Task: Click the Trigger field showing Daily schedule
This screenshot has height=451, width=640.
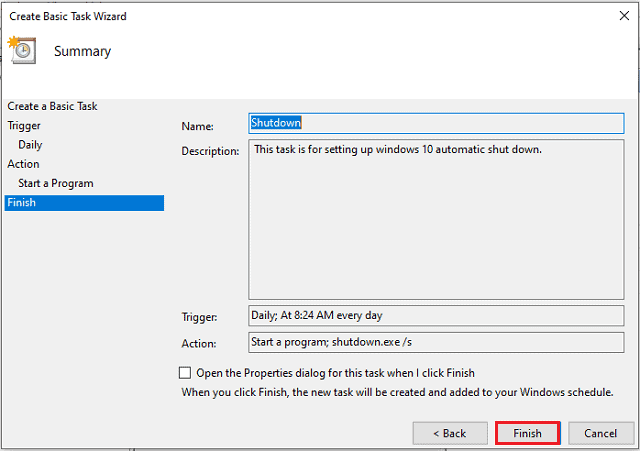Action: [x=436, y=315]
